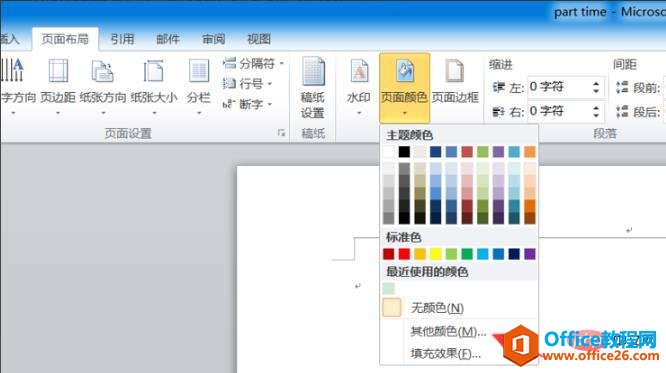The image size is (666, 373).
Task: Expand the Hyphenation (断字) dropdown arrow
Action: click(x=270, y=104)
